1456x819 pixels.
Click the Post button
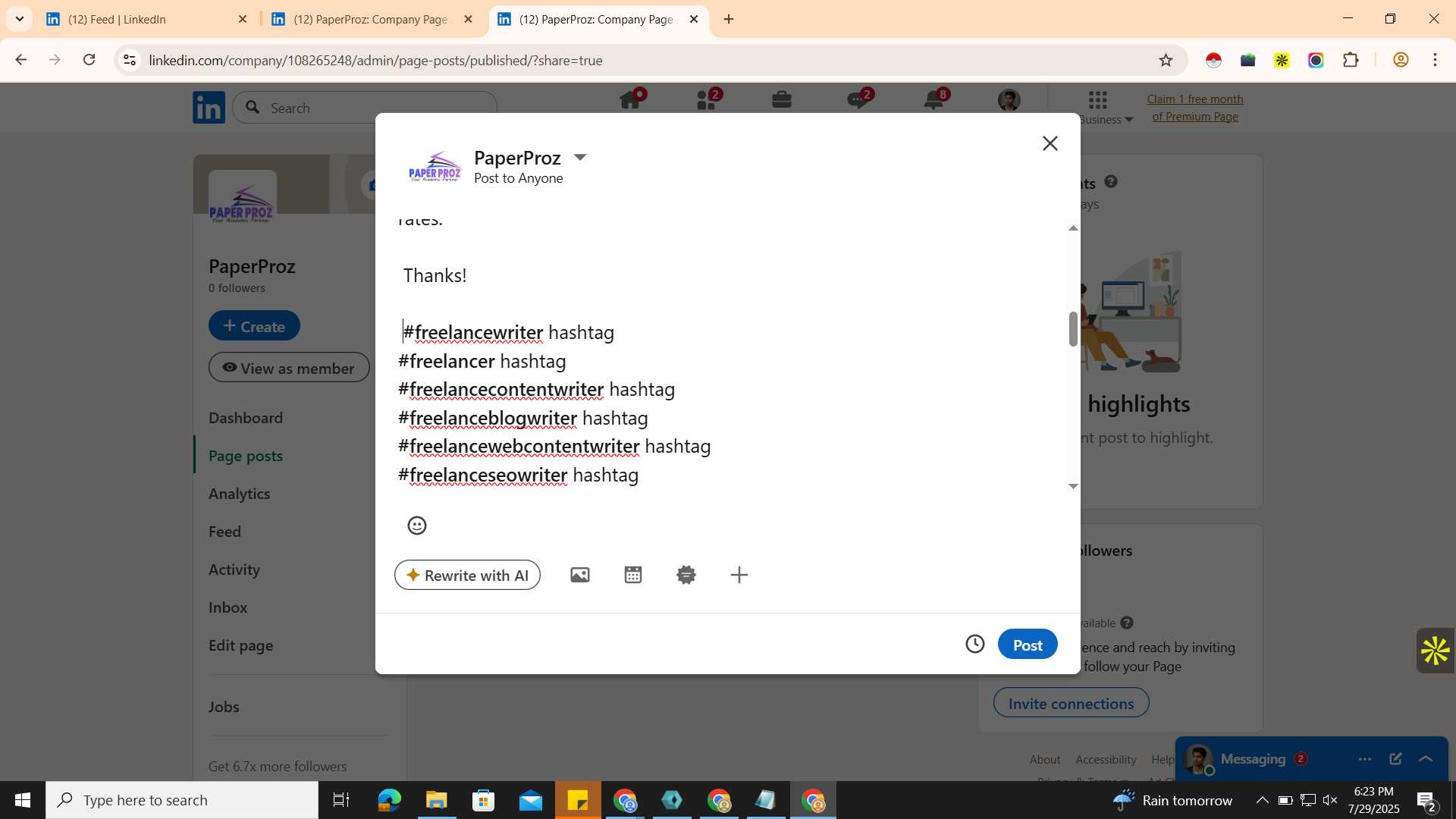[1028, 644]
